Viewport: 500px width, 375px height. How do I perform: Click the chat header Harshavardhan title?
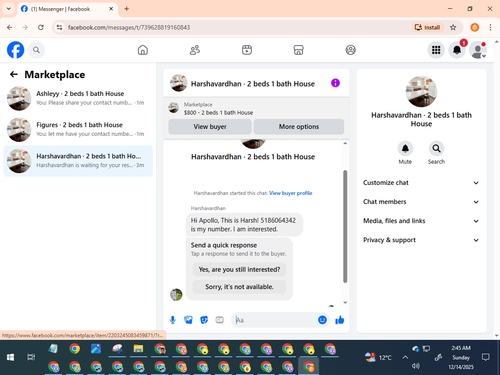pos(253,84)
